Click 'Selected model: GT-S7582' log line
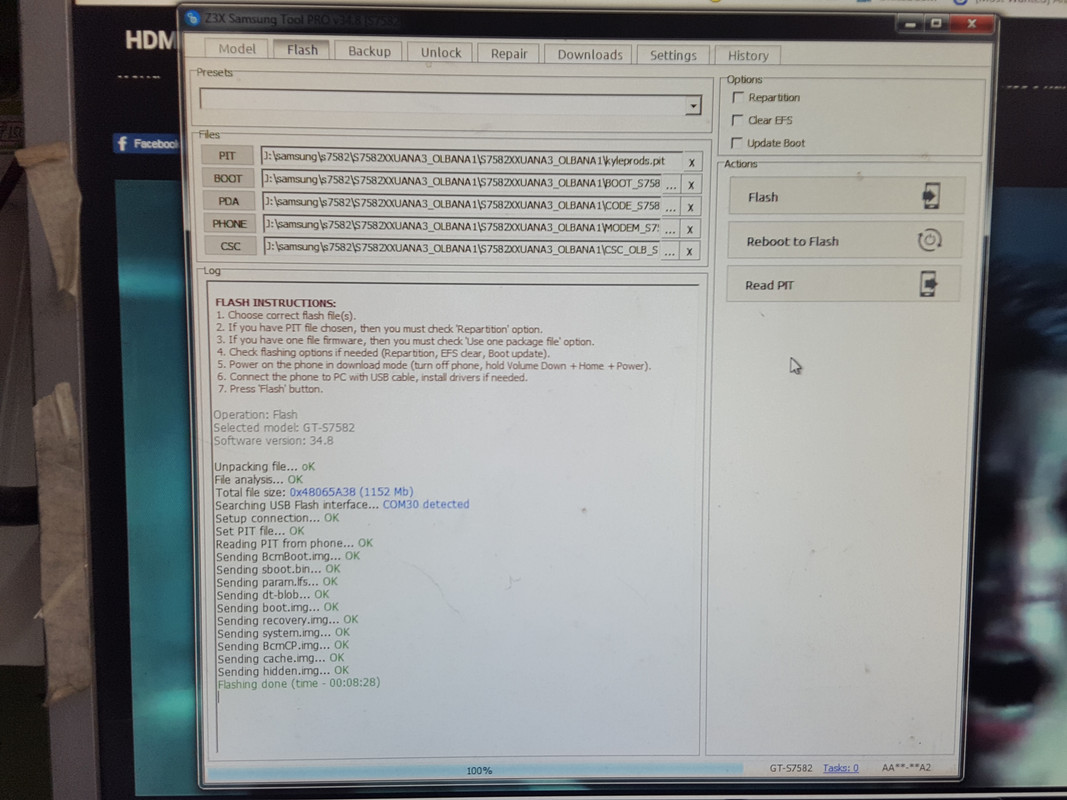This screenshot has width=1067, height=800. (x=284, y=428)
